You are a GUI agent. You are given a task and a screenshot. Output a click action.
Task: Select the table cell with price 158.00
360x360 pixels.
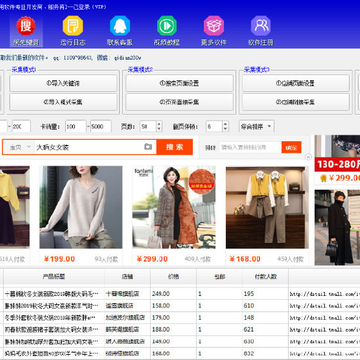pyautogui.click(x=173, y=306)
